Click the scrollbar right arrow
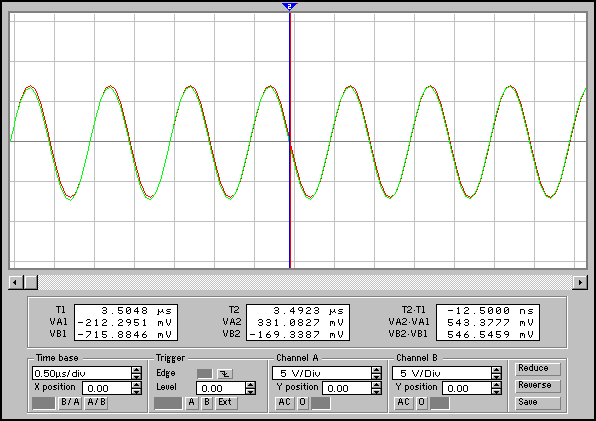 (x=580, y=282)
